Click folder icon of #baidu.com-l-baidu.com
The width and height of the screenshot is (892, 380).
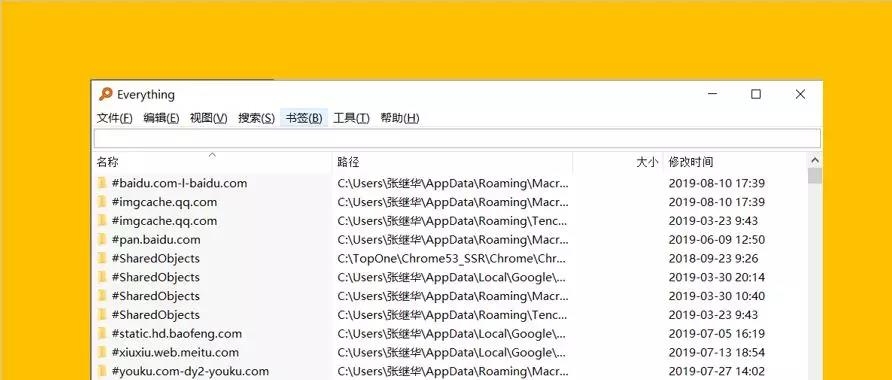pos(102,183)
